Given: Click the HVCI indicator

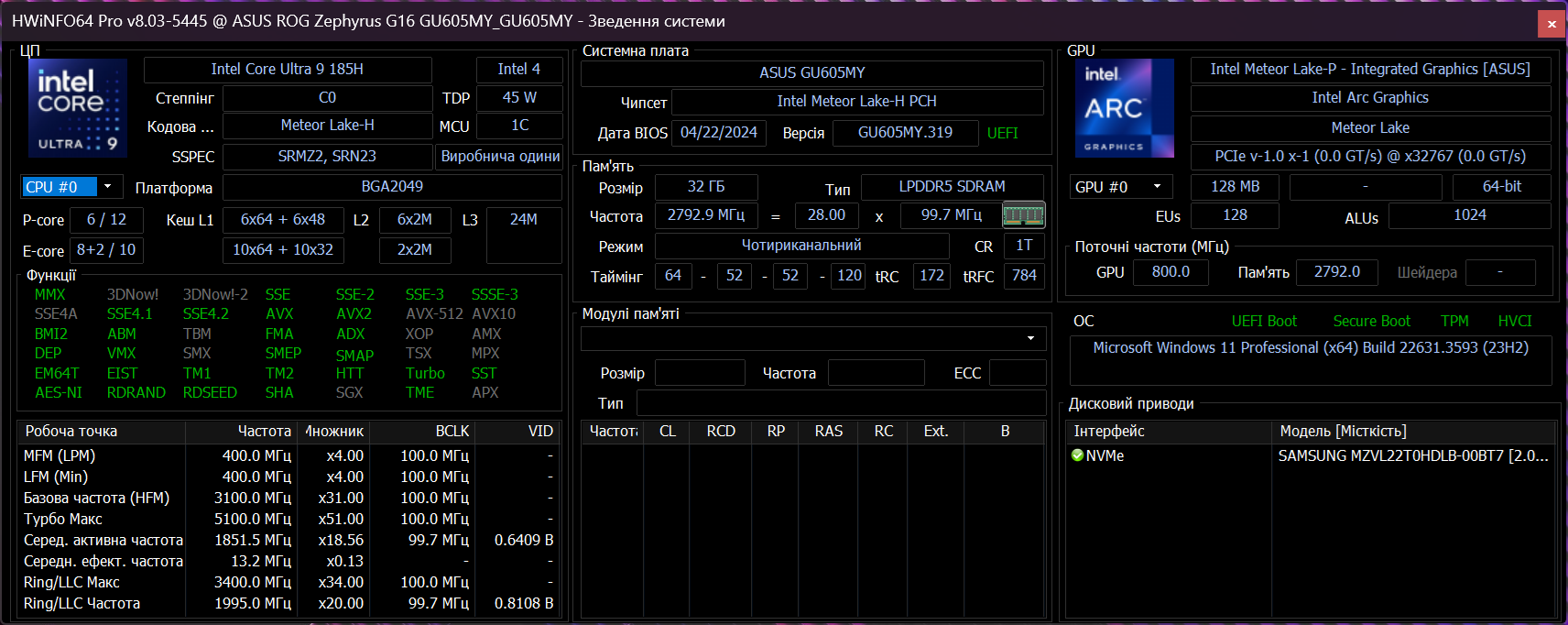Looking at the screenshot, I should pyautogui.click(x=1515, y=322).
